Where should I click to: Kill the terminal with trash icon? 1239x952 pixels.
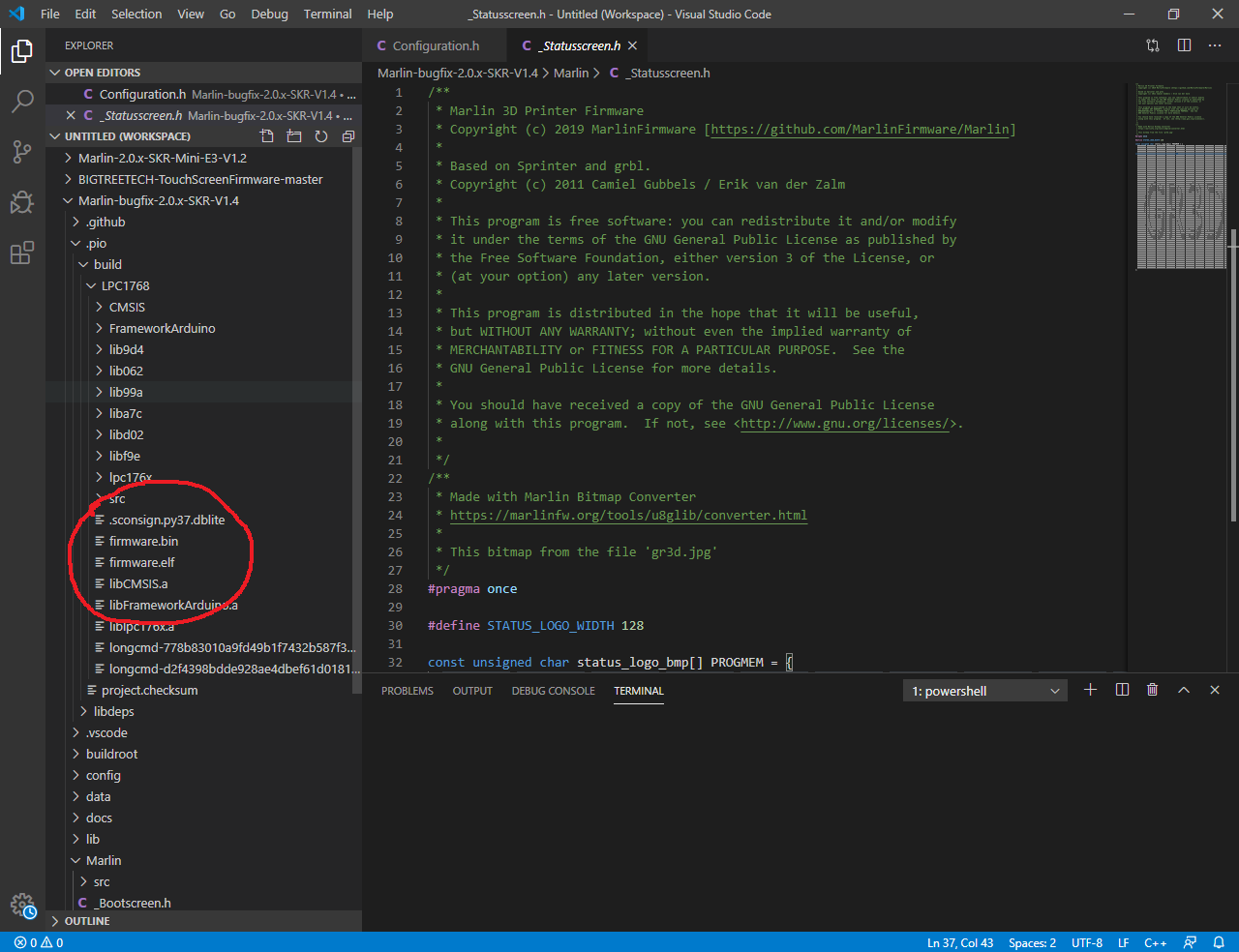click(1152, 690)
